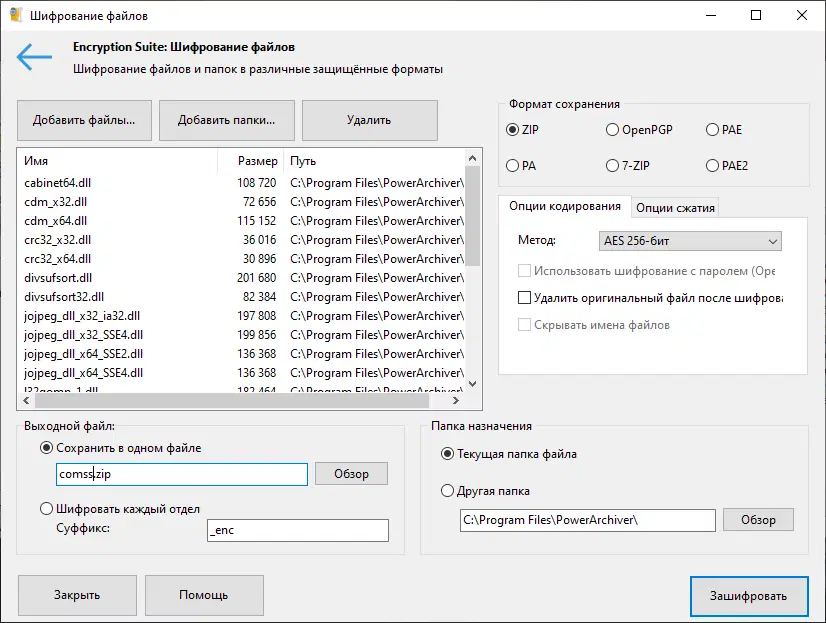Viewport: 826px width, 623px height.
Task: Click horizontal scroll left arrow in file list
Action: point(26,401)
